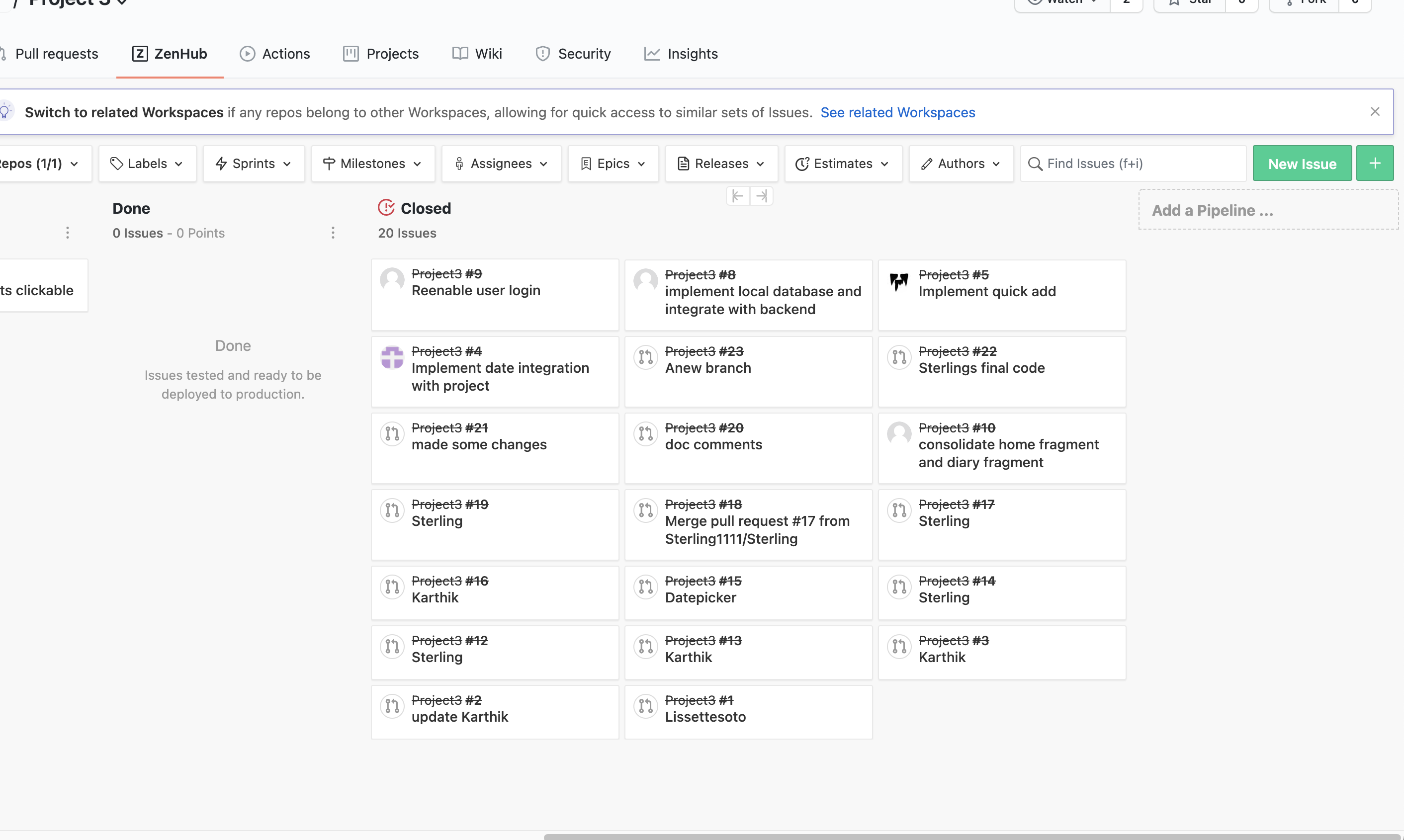1404x840 pixels.
Task: Click the pull request icon on #17
Action: coord(899,510)
